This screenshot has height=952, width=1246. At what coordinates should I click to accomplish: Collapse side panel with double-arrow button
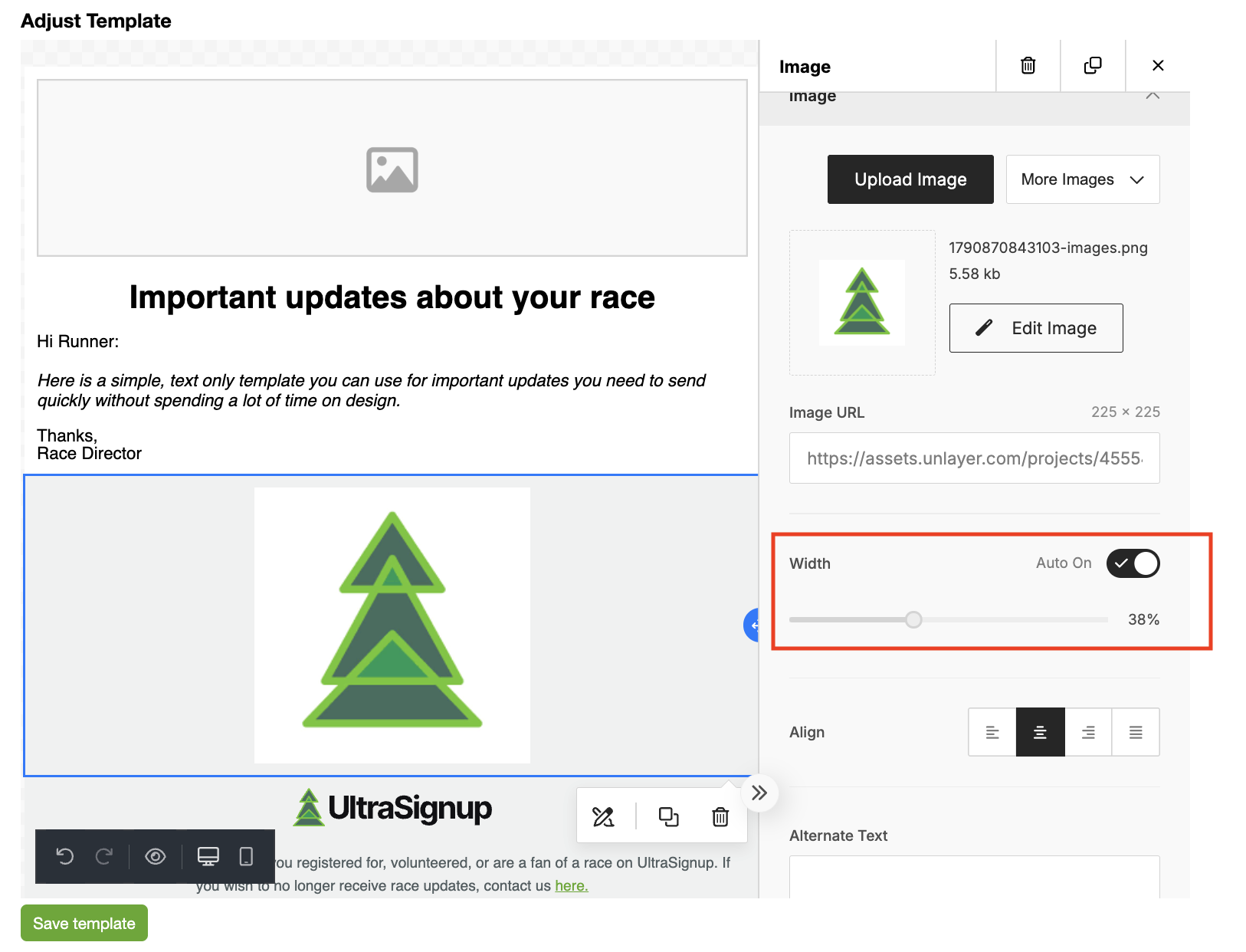tap(759, 793)
